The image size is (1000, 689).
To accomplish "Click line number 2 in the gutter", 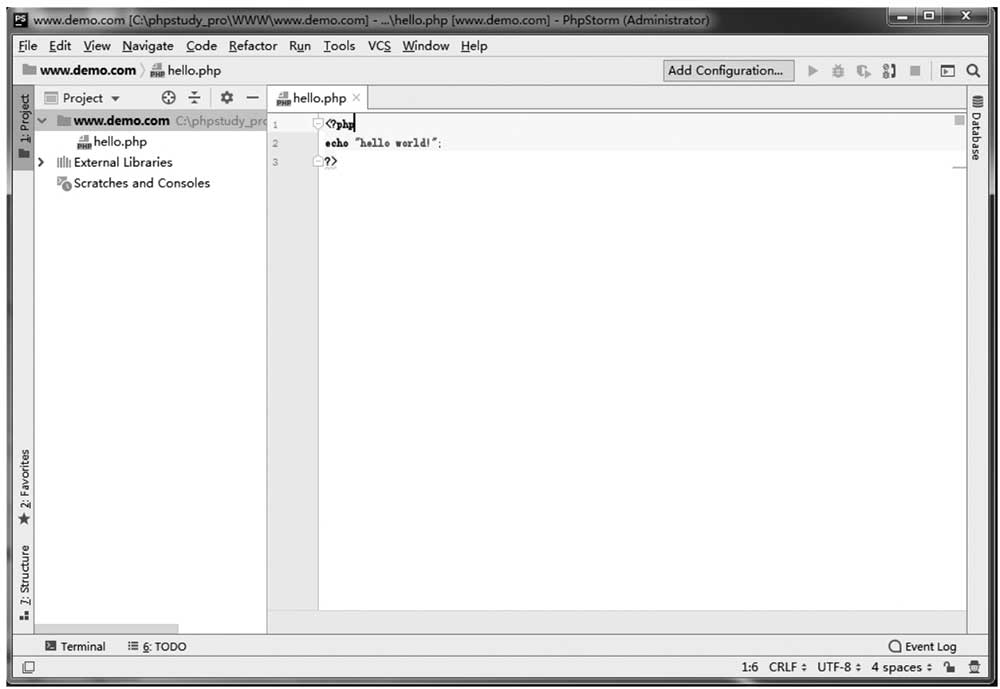I will pos(276,143).
